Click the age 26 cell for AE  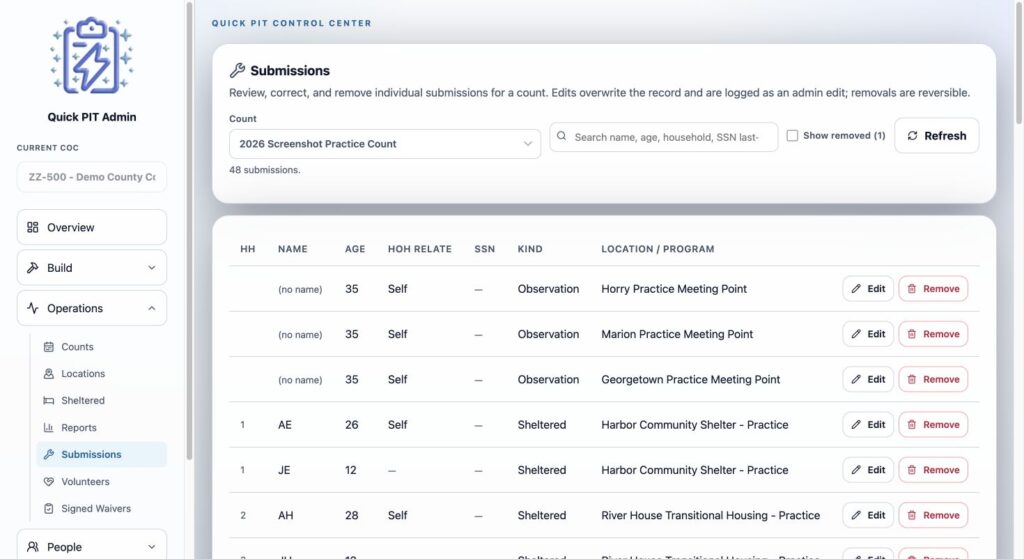click(351, 424)
